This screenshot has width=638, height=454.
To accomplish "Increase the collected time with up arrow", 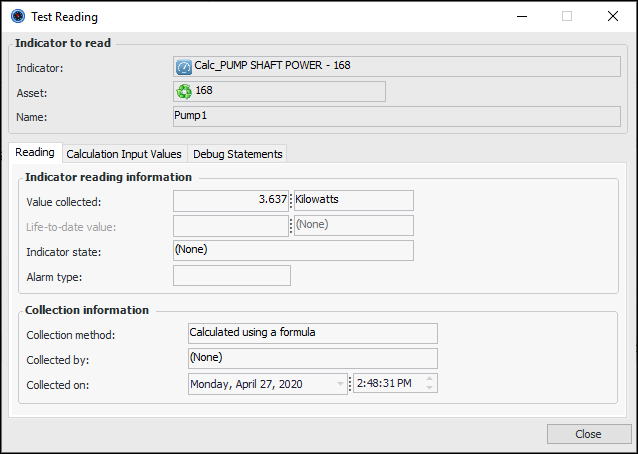I will [x=430, y=379].
